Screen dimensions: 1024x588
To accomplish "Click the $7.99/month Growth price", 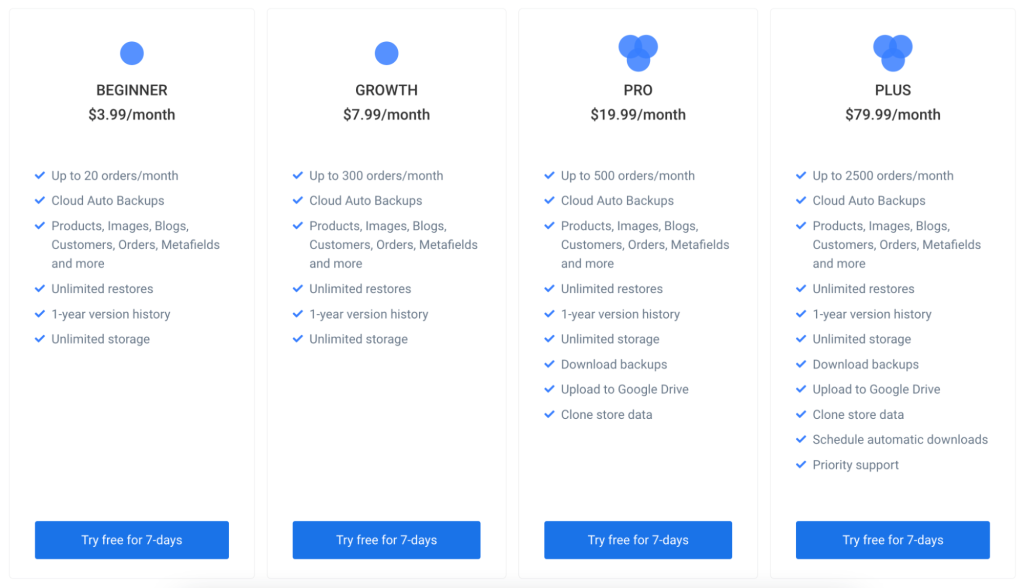I will click(x=387, y=115).
